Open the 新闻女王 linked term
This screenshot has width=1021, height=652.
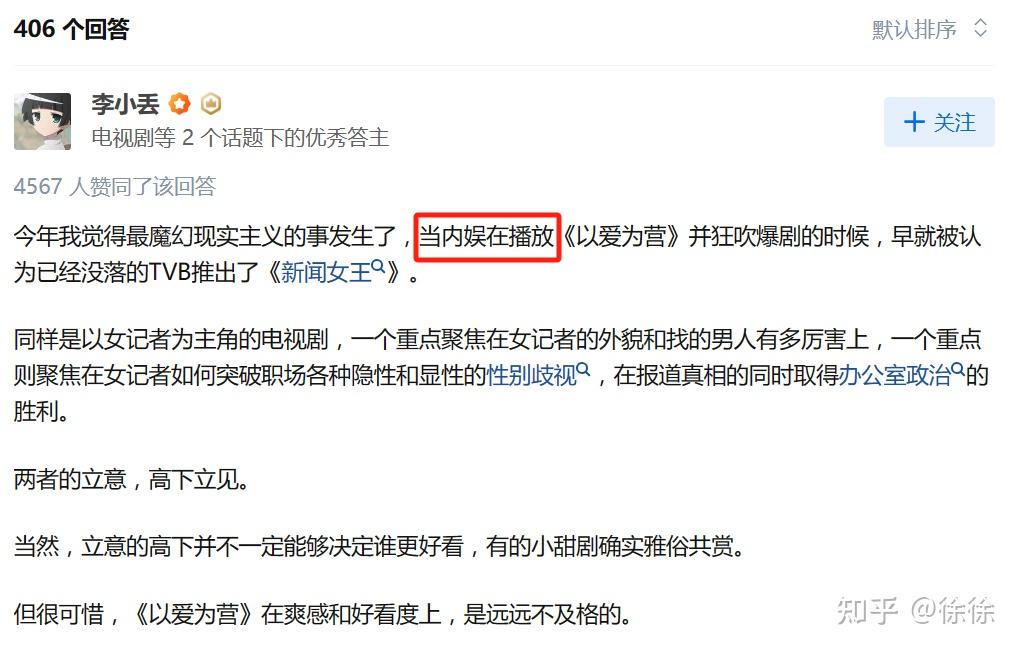click(x=326, y=272)
